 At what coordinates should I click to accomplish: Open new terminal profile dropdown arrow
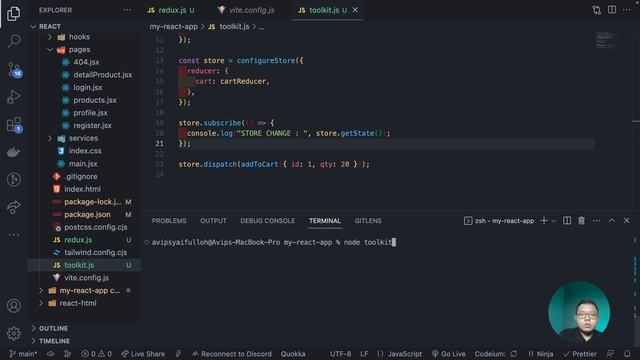[x=553, y=221]
